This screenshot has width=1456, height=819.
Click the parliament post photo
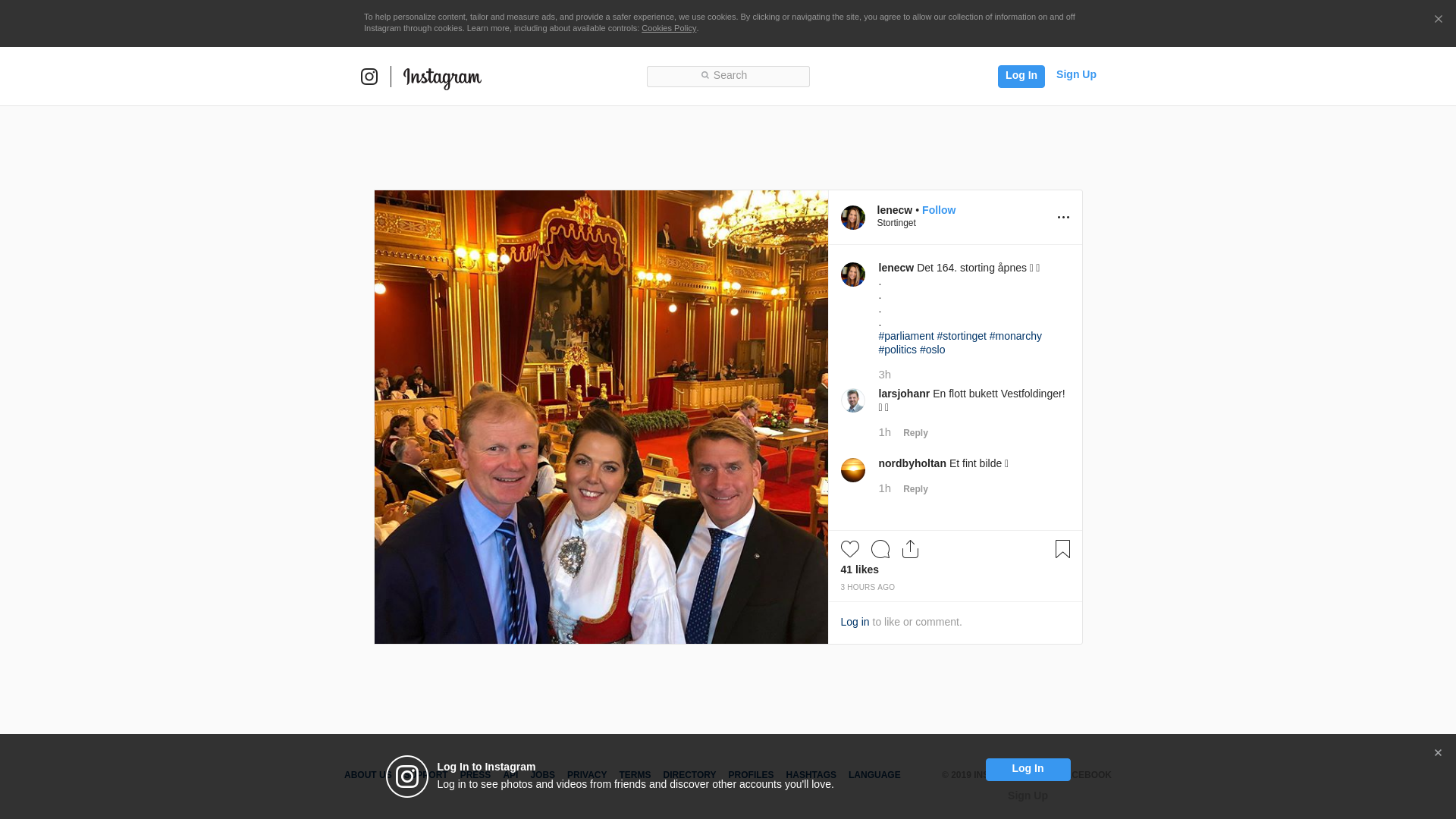pyautogui.click(x=601, y=417)
